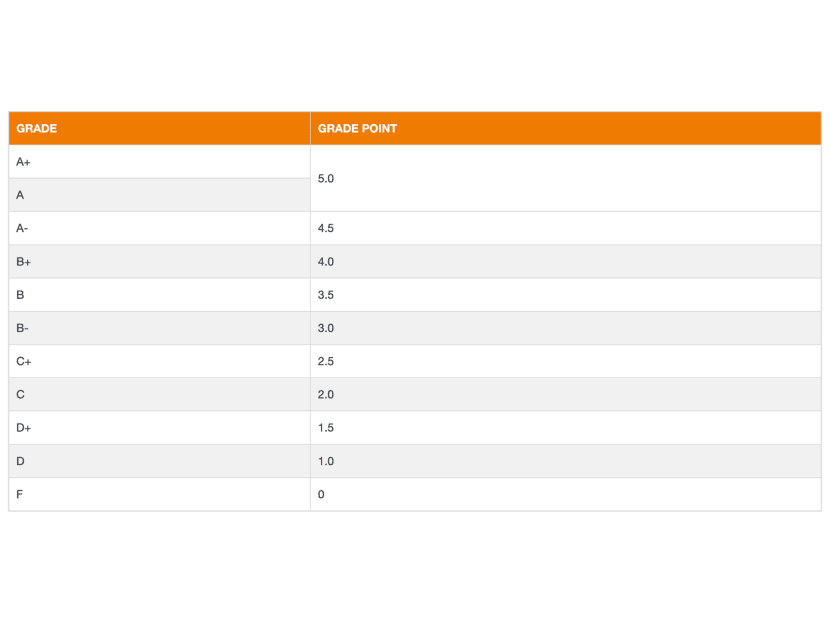Select the A grade cell
This screenshot has width=830, height=622.
click(x=20, y=195)
